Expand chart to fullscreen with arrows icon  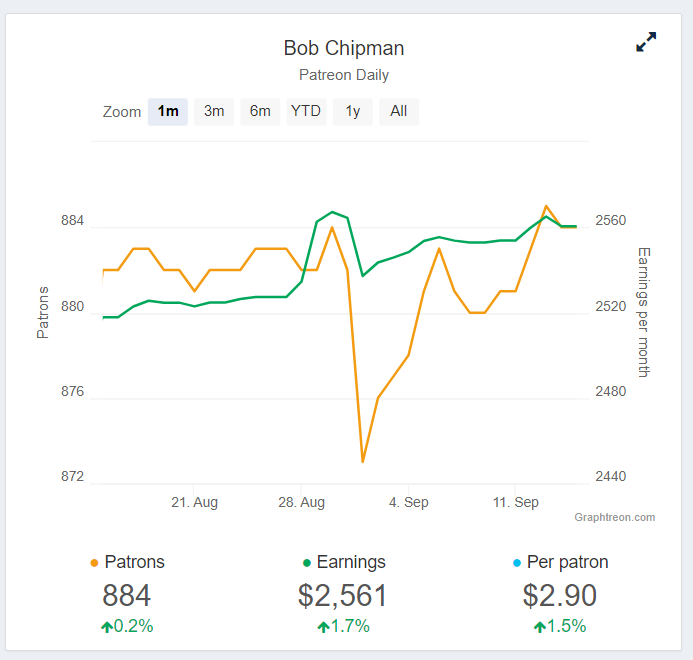pos(646,42)
